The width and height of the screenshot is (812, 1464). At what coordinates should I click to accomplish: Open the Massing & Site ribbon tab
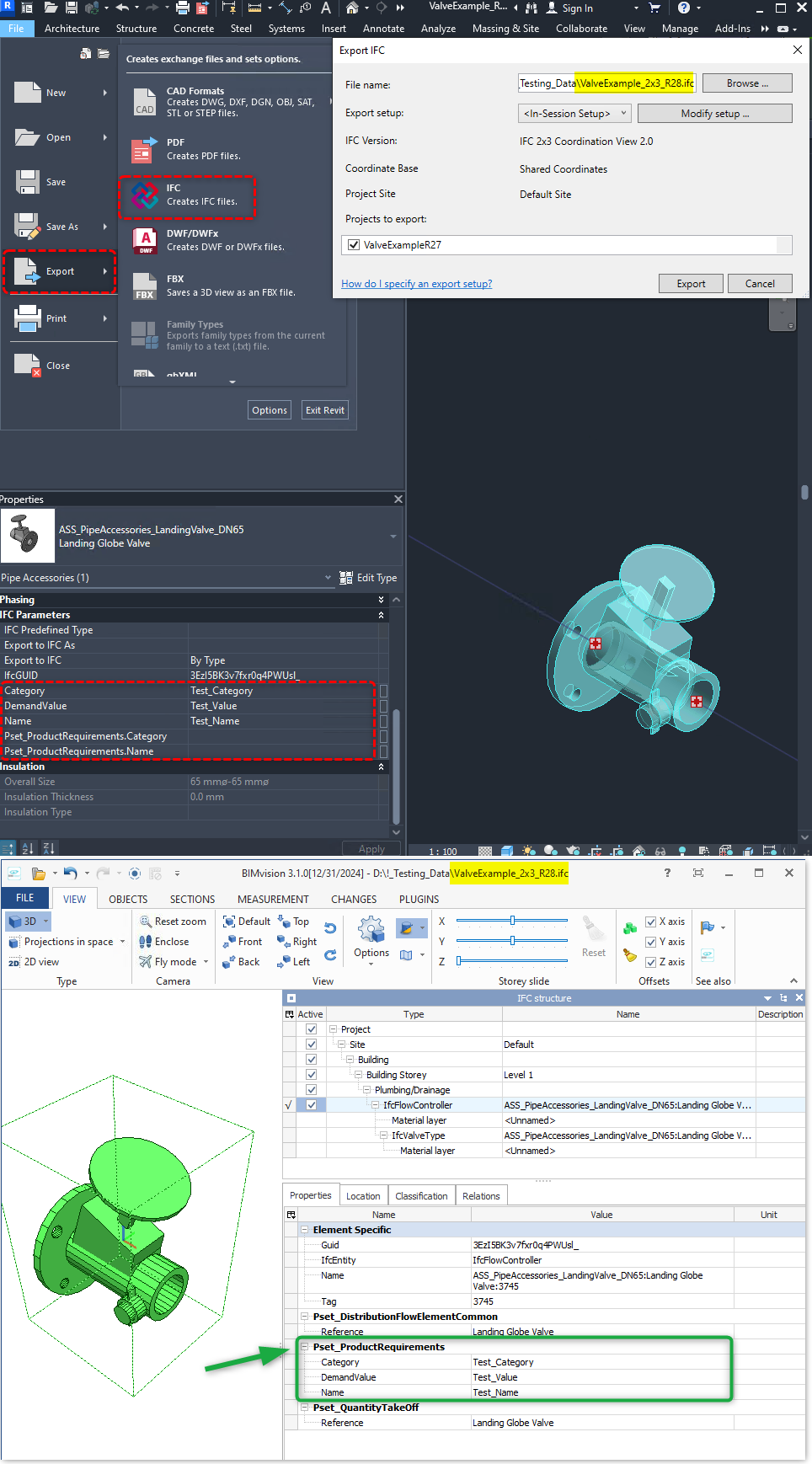[x=505, y=29]
